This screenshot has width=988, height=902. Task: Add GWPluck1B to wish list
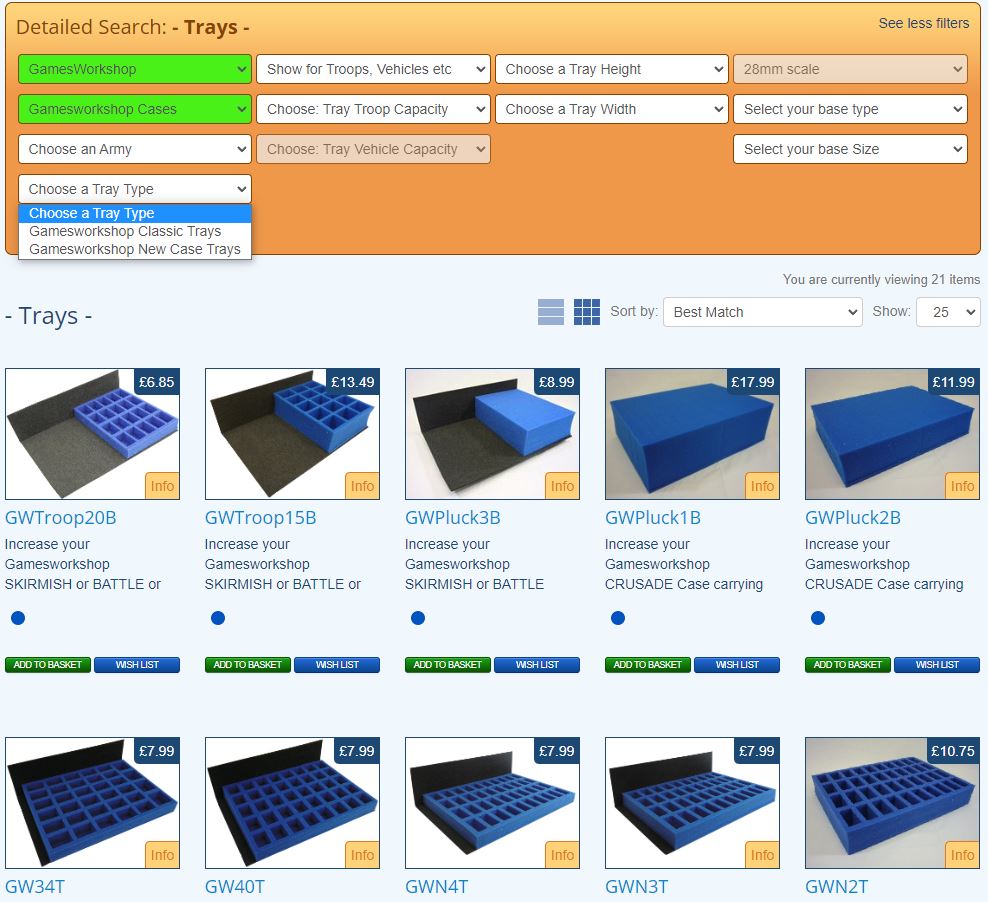(737, 665)
